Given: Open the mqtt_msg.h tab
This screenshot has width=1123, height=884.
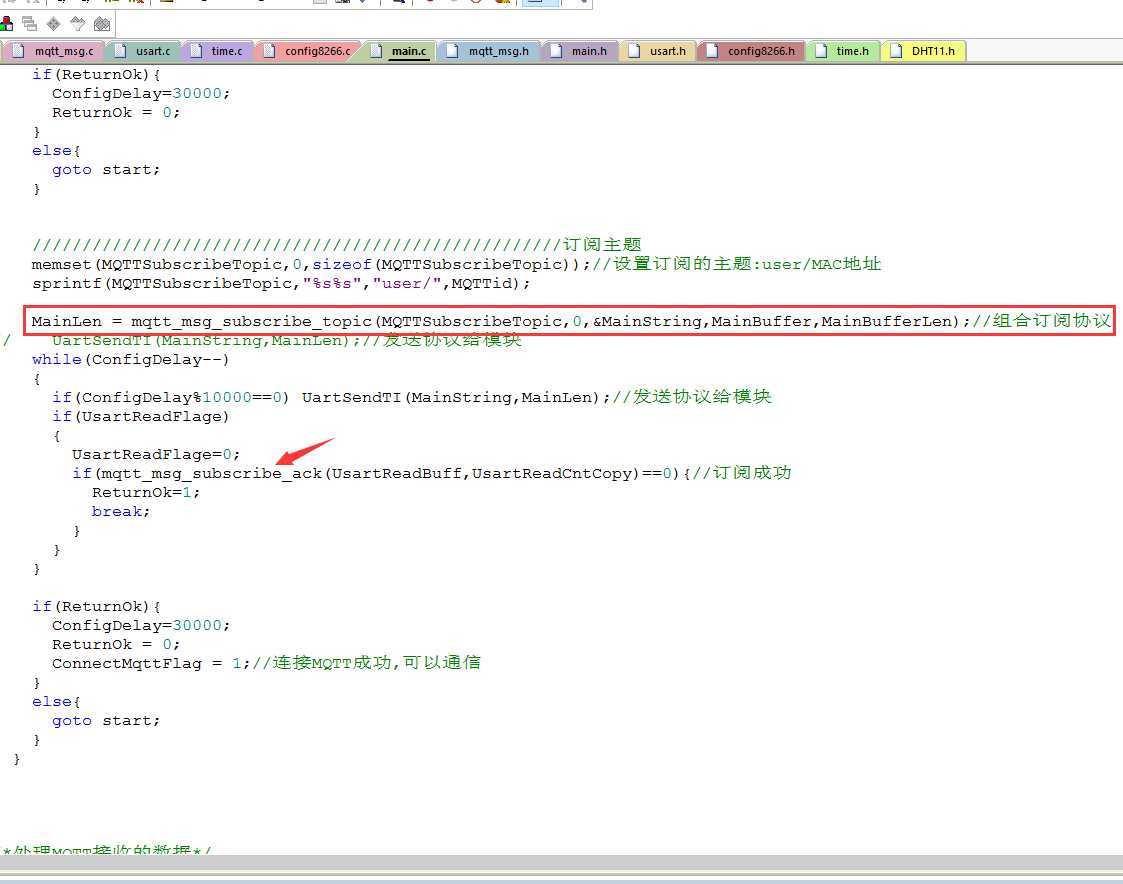Looking at the screenshot, I should point(490,51).
